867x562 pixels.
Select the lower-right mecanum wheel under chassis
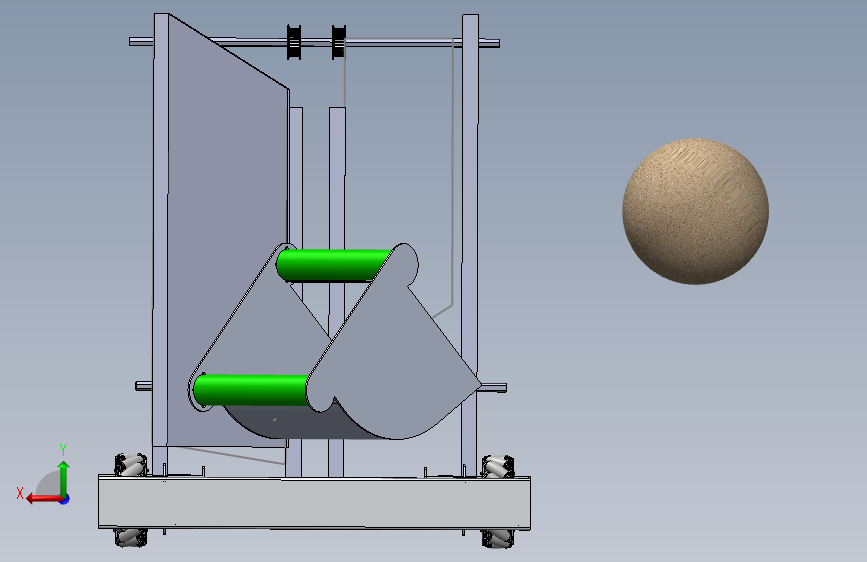pyautogui.click(x=498, y=539)
